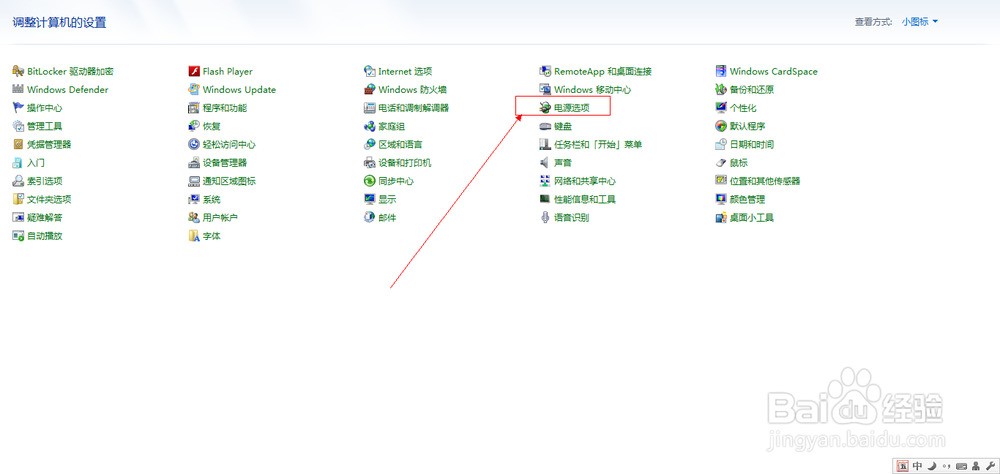Open the 用户帐户 user accounts link
Viewport: 1000px width, 474px height.
220,218
